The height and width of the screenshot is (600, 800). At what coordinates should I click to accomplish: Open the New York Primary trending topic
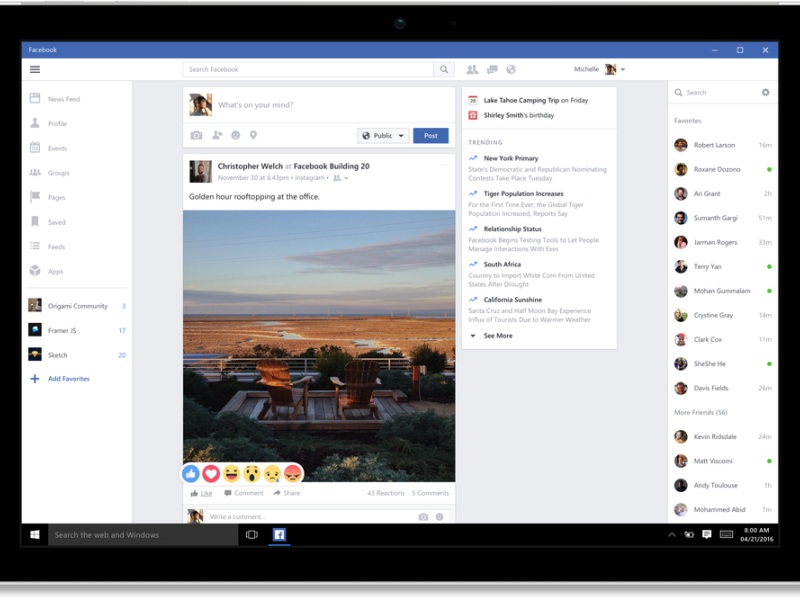(511, 158)
